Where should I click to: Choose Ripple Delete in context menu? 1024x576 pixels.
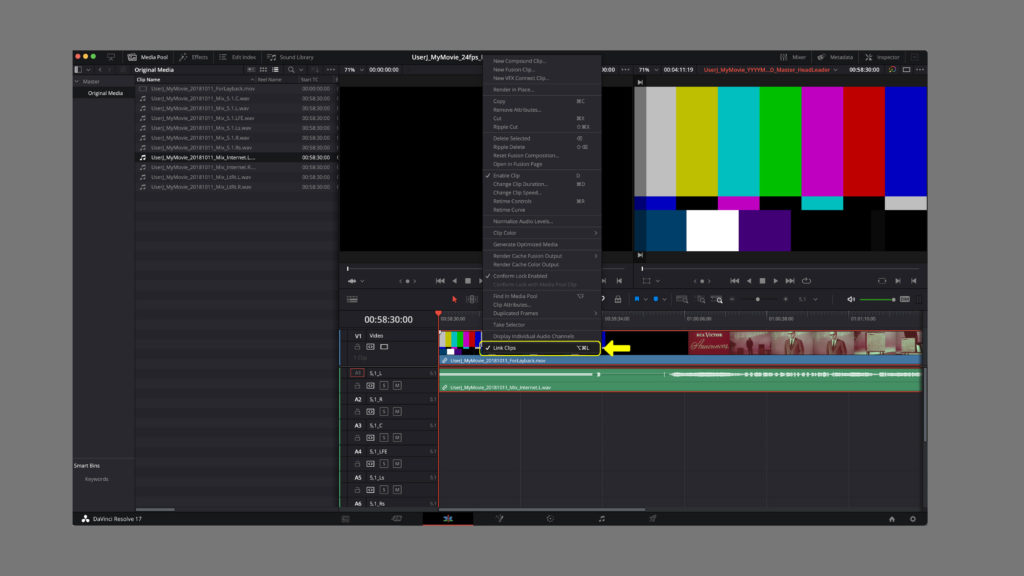[x=541, y=147]
